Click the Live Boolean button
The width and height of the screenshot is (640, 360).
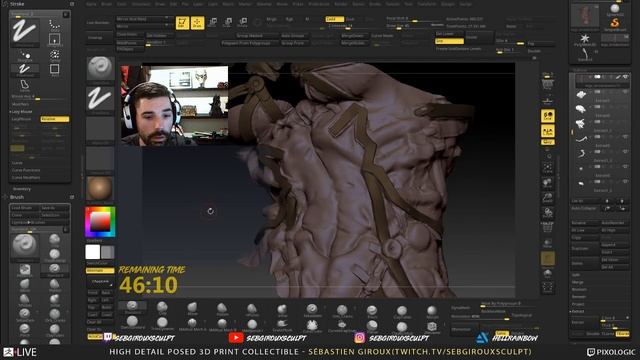pyautogui.click(x=98, y=23)
